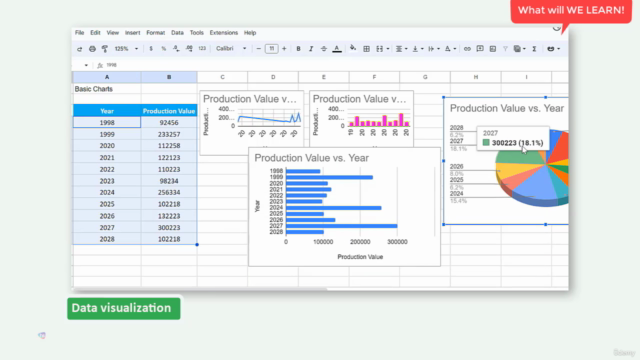Viewport: 640px width, 360px height.
Task: Open the borders tool
Action: point(367,49)
